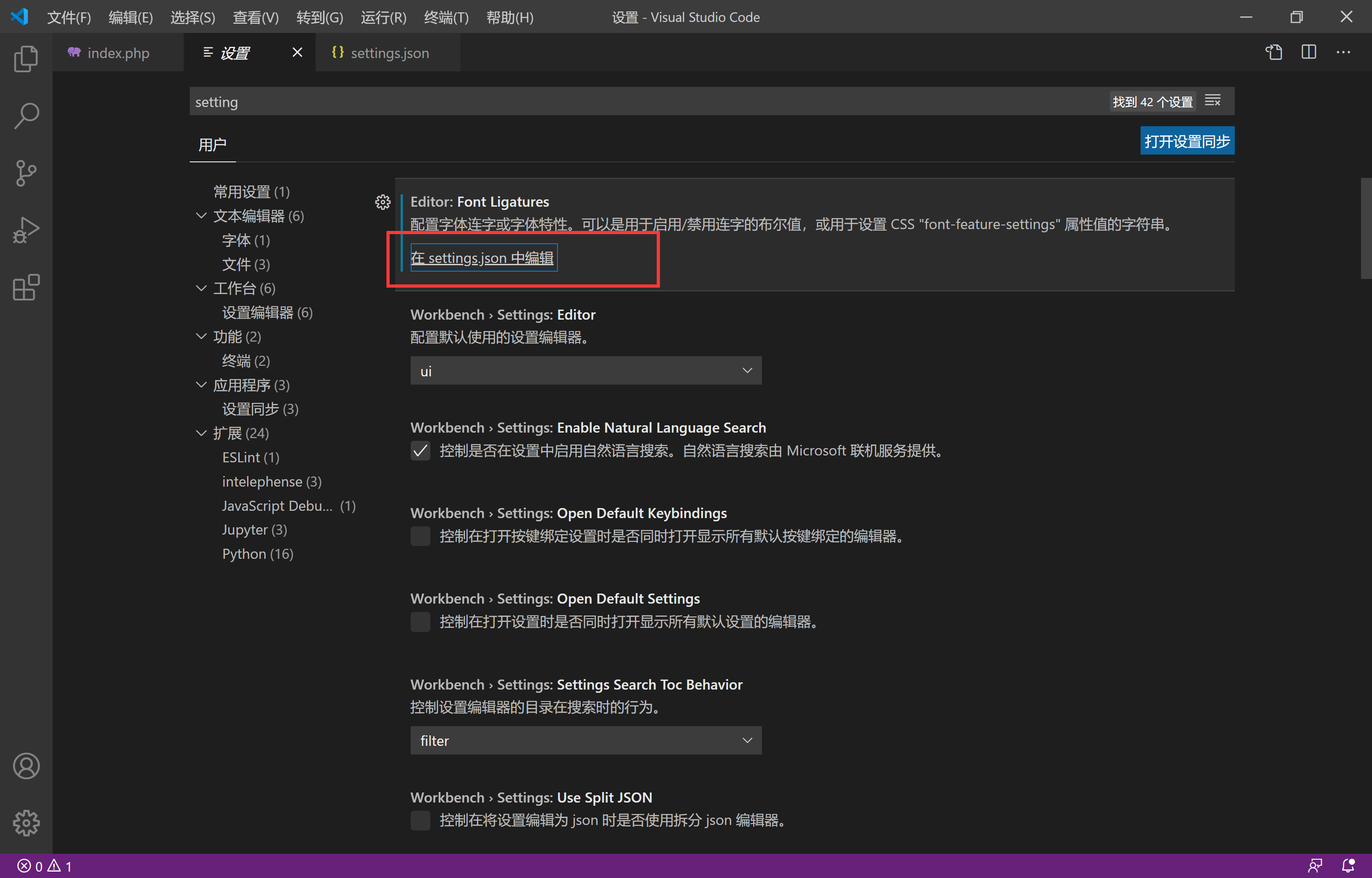The height and width of the screenshot is (878, 1372).
Task: Open the Search panel icon
Action: pos(26,116)
